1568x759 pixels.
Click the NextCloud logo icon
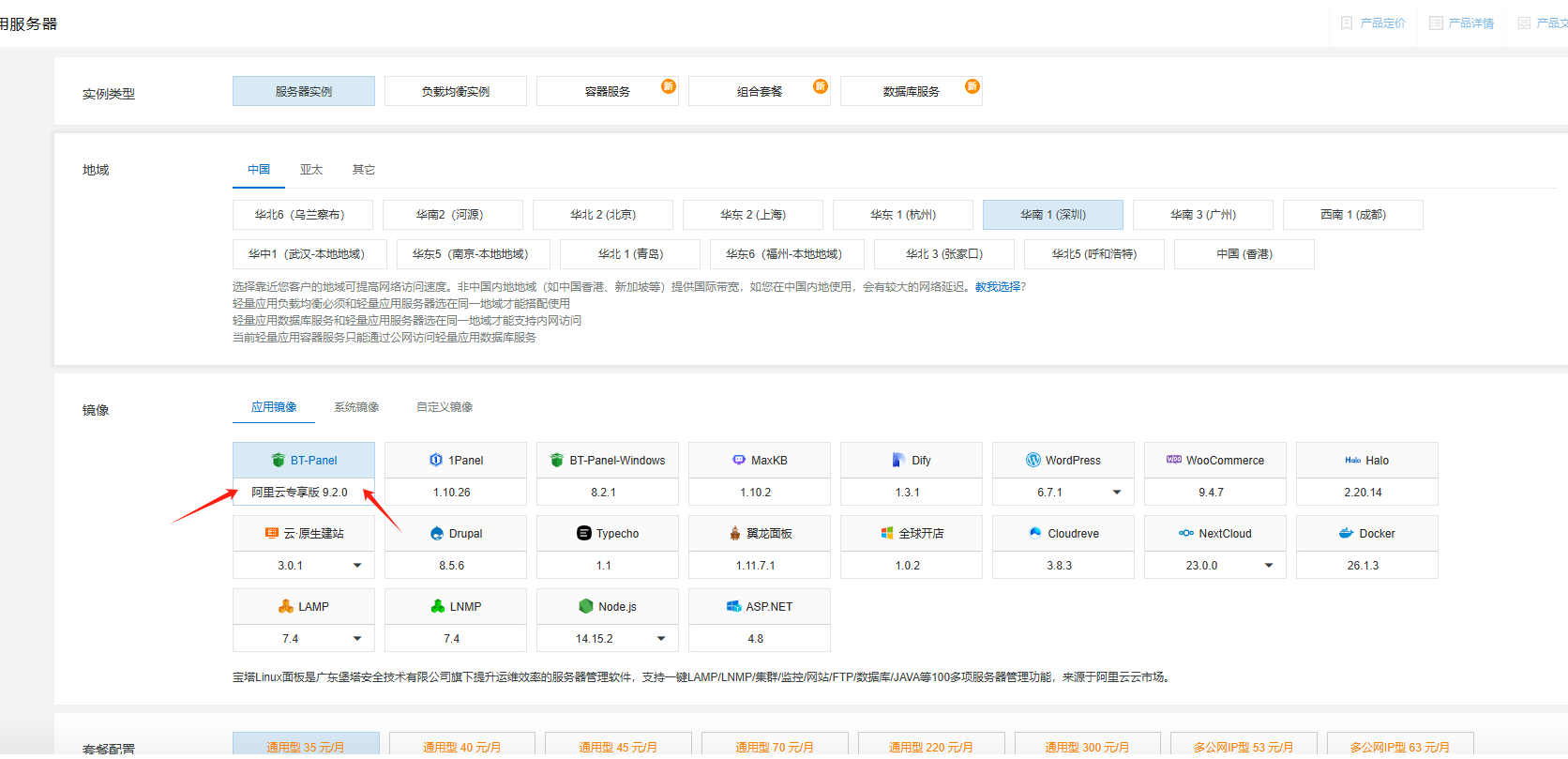click(1186, 533)
